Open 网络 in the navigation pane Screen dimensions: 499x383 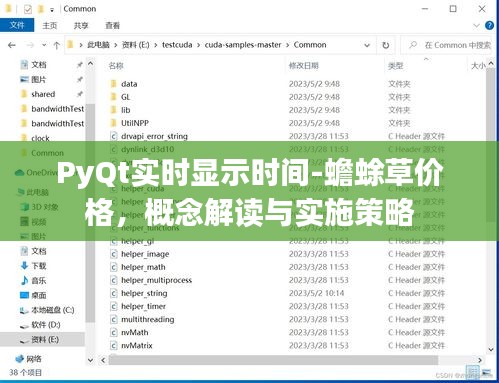click(34, 359)
